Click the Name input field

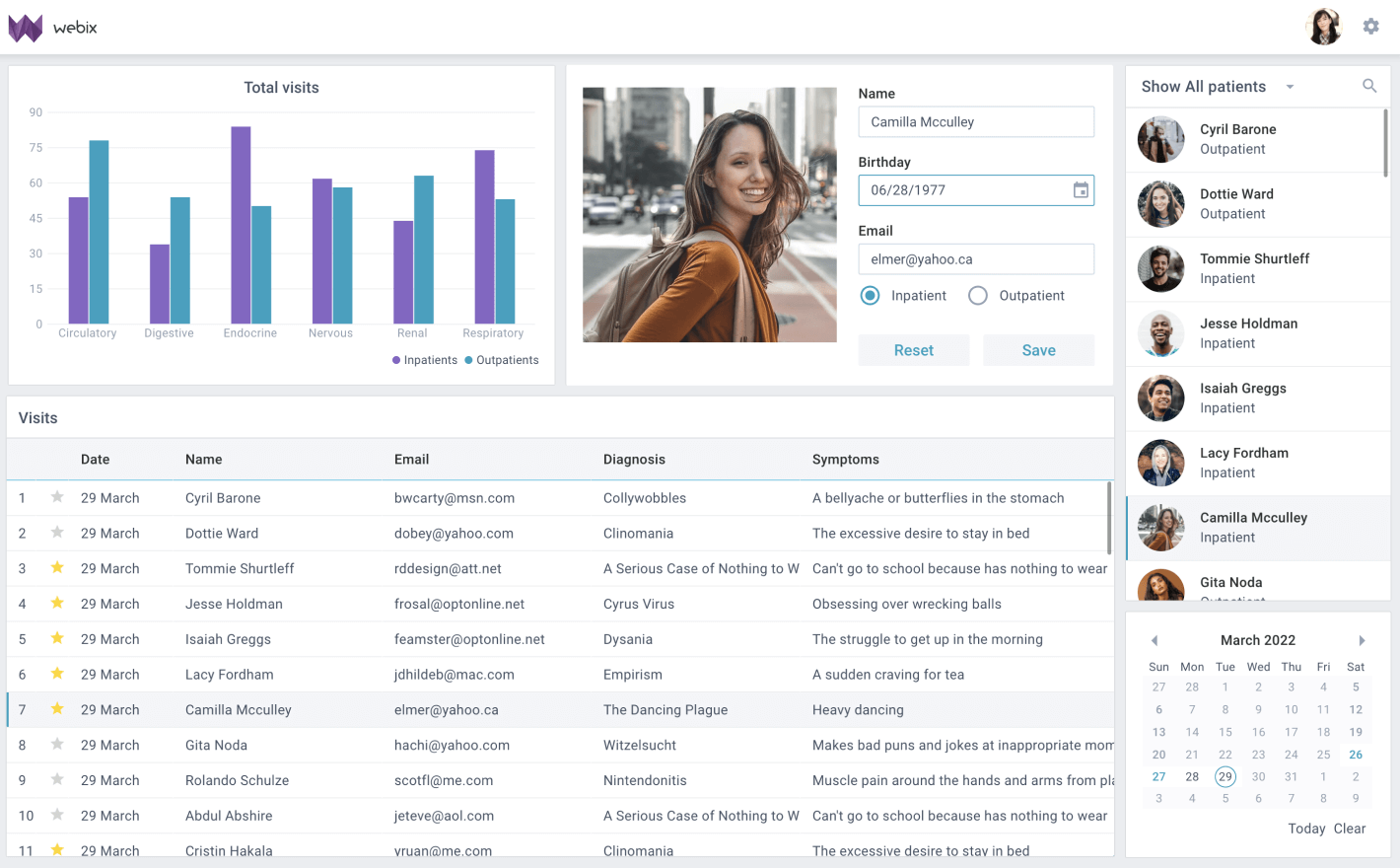[976, 121]
